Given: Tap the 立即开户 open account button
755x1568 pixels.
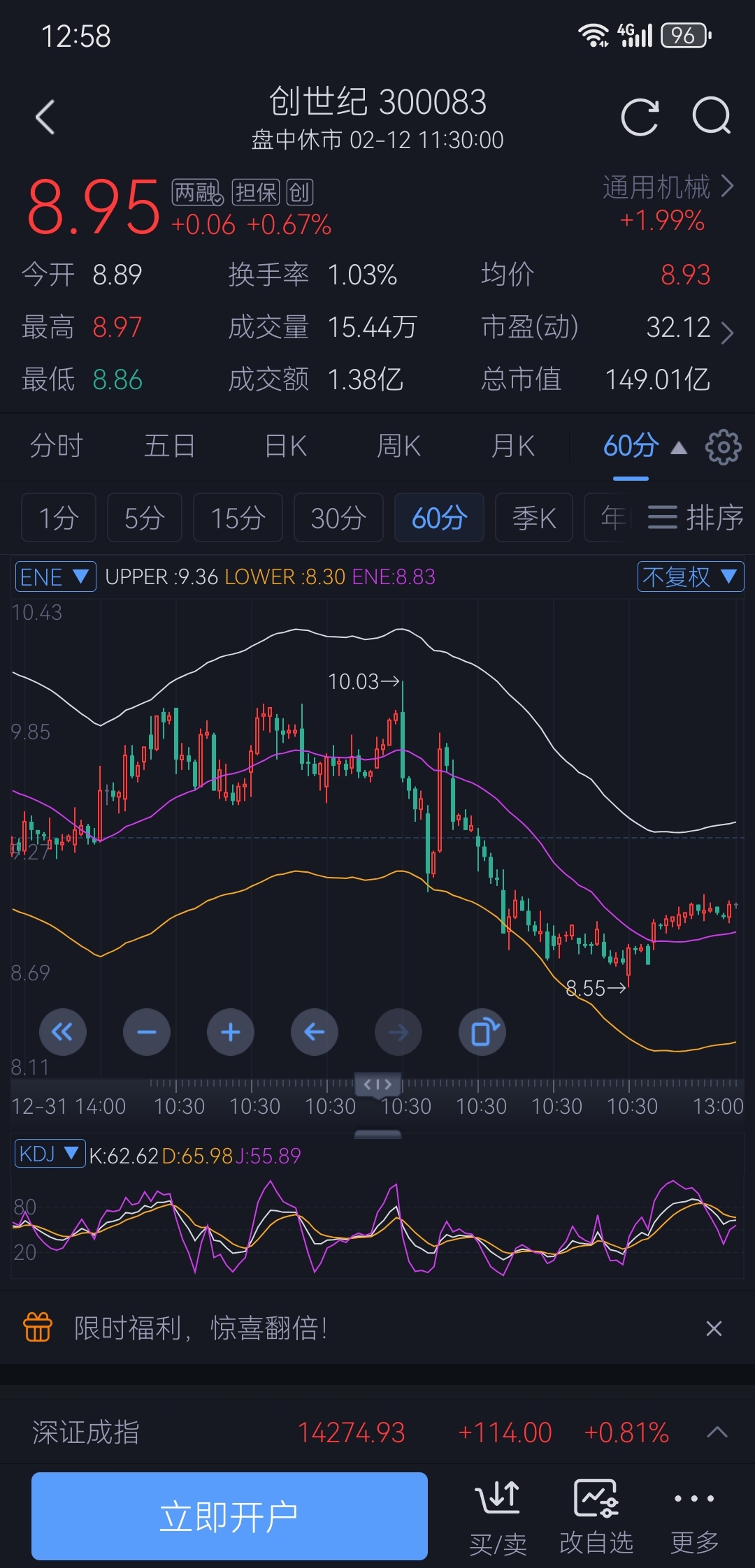Looking at the screenshot, I should tap(229, 1516).
